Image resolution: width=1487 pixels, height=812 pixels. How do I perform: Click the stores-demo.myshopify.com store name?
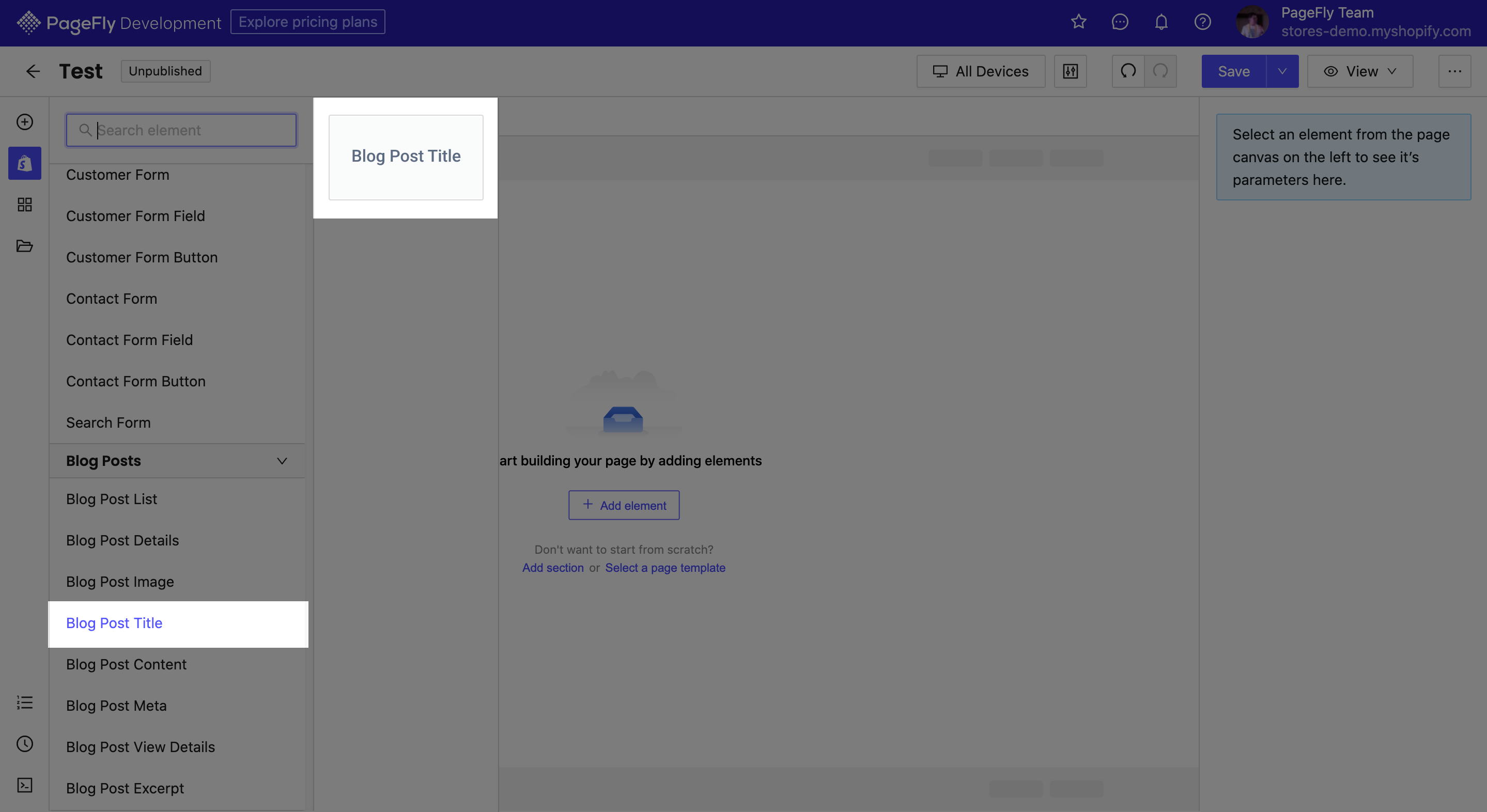(x=1375, y=31)
